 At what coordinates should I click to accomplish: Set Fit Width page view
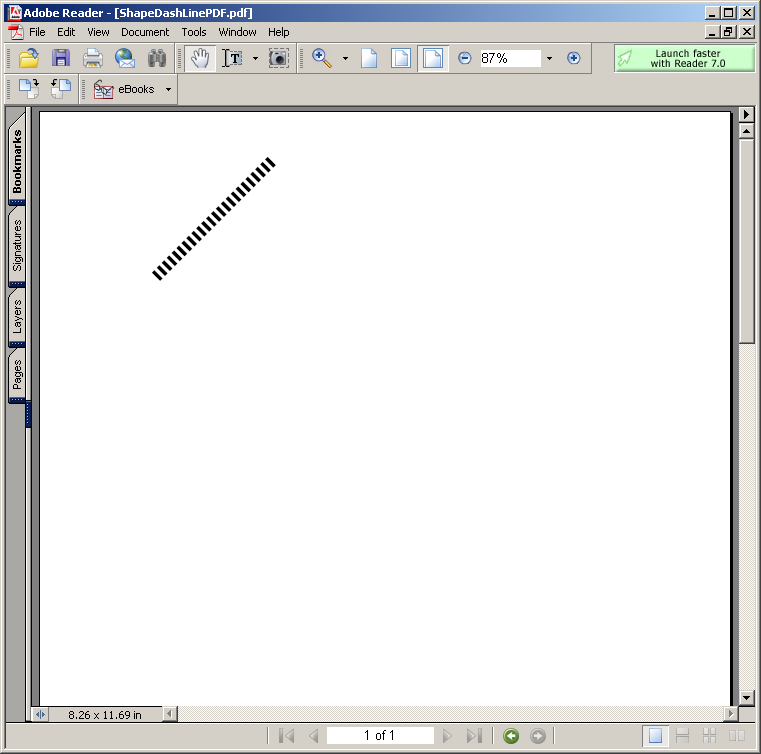433,58
